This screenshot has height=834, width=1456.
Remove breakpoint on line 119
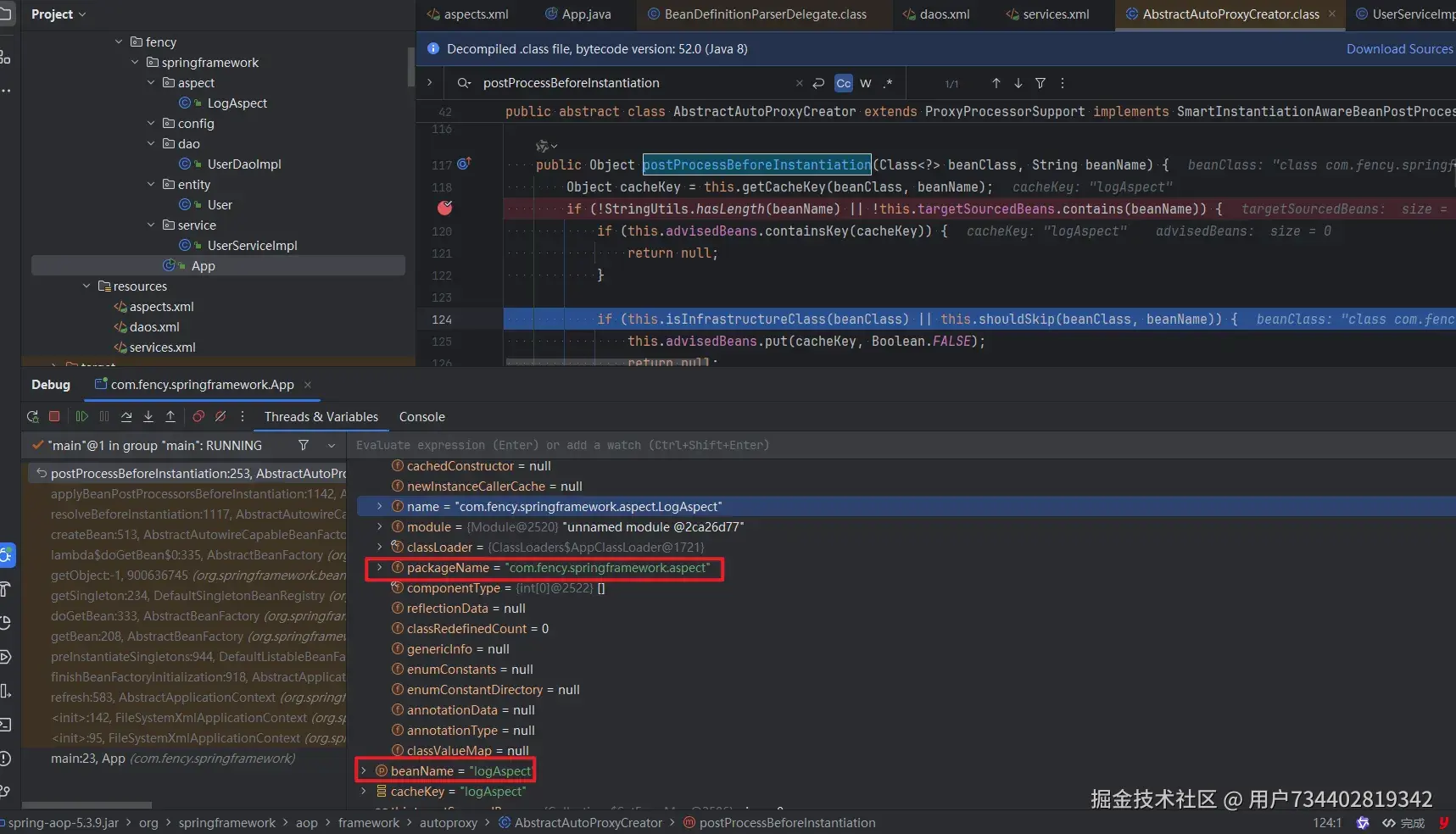click(x=445, y=208)
